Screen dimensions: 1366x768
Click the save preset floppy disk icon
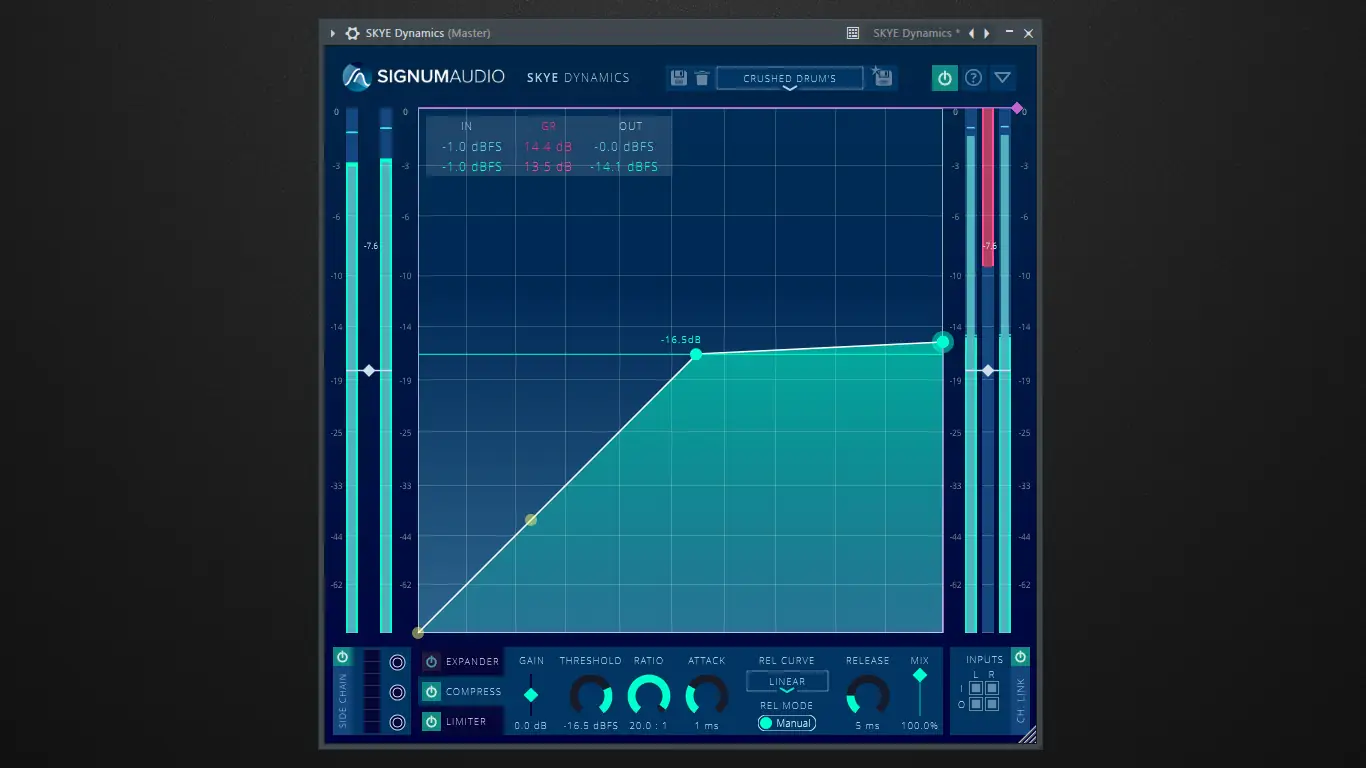(680, 77)
